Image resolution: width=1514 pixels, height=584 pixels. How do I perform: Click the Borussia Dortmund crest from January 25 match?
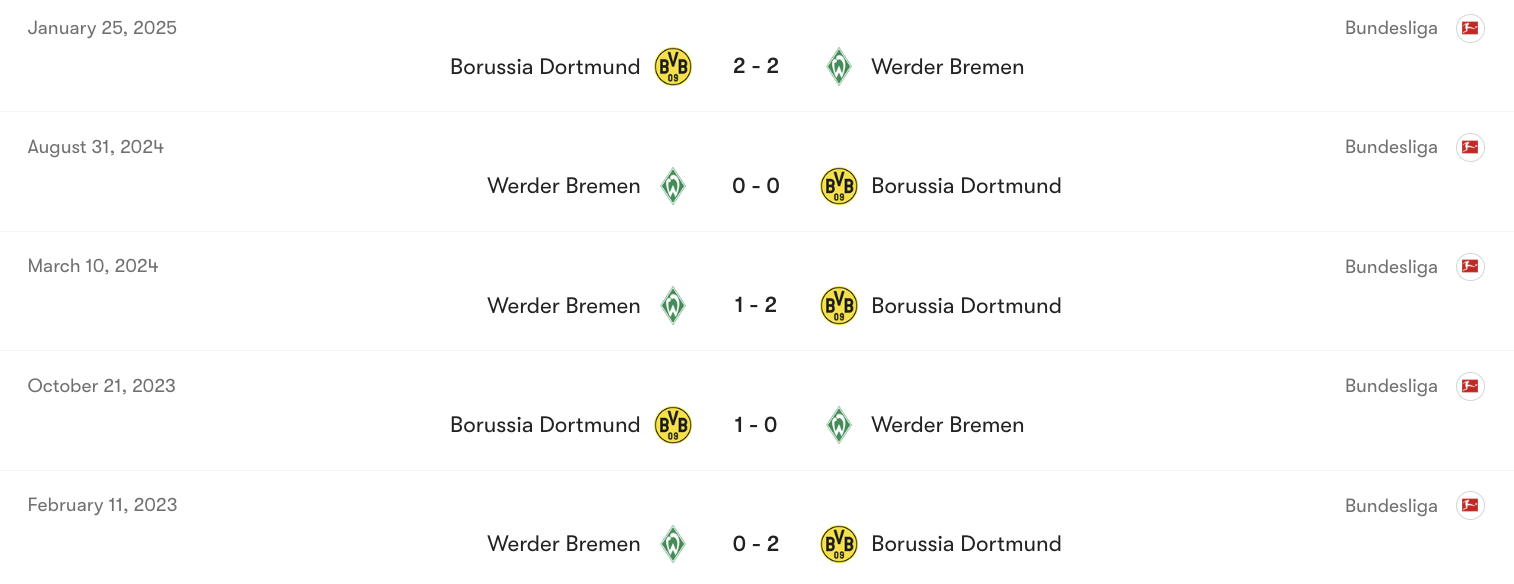pyautogui.click(x=673, y=66)
